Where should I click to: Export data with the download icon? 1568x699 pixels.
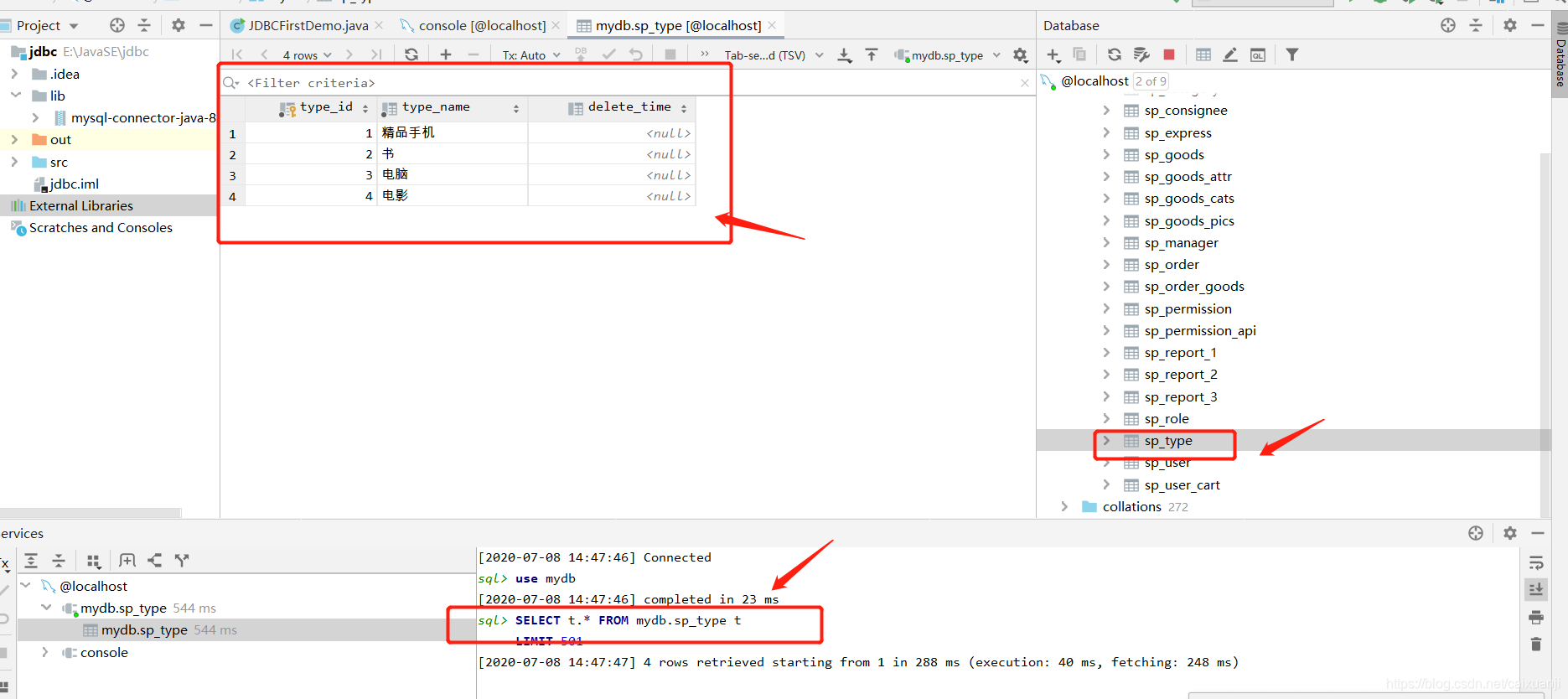pos(845,54)
